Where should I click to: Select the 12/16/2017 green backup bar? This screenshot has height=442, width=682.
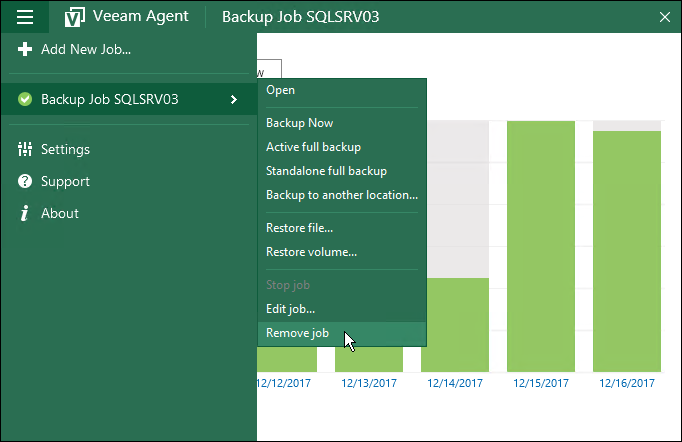(x=627, y=251)
